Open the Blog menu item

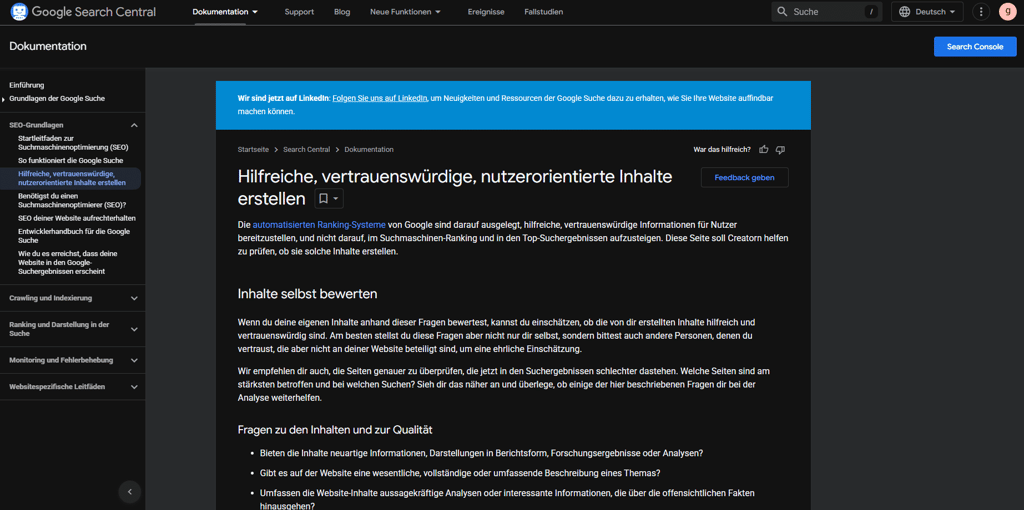pyautogui.click(x=342, y=12)
